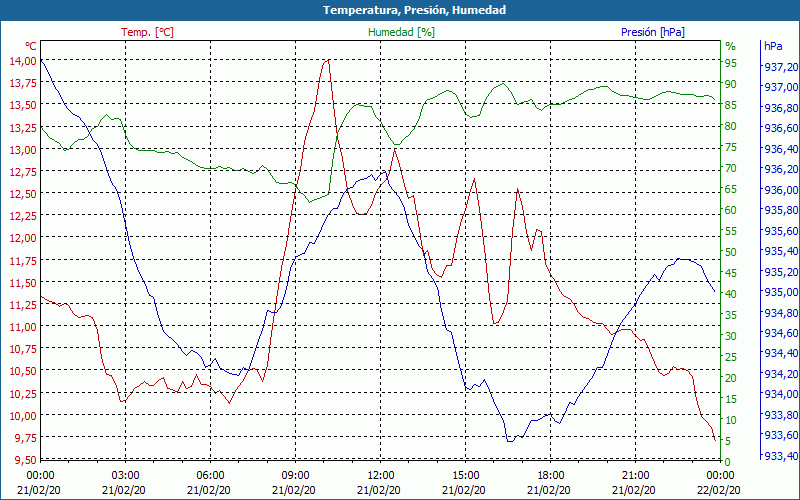Click pressure axis value '934,60'

tap(781, 333)
